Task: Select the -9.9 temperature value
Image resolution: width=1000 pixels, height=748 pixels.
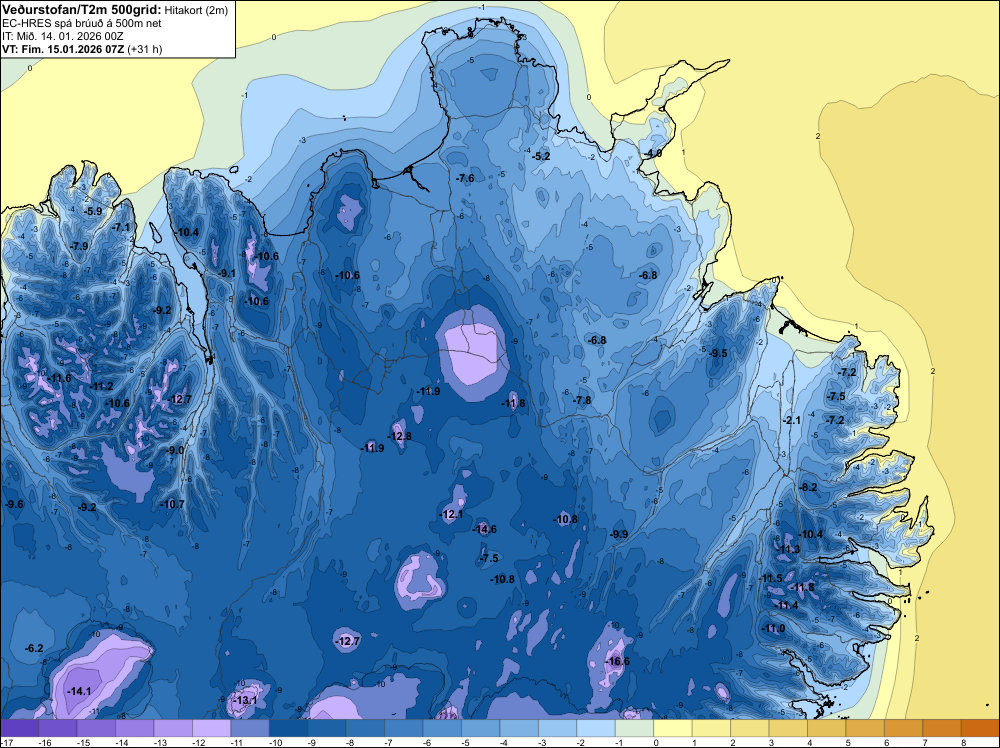Action: [618, 534]
